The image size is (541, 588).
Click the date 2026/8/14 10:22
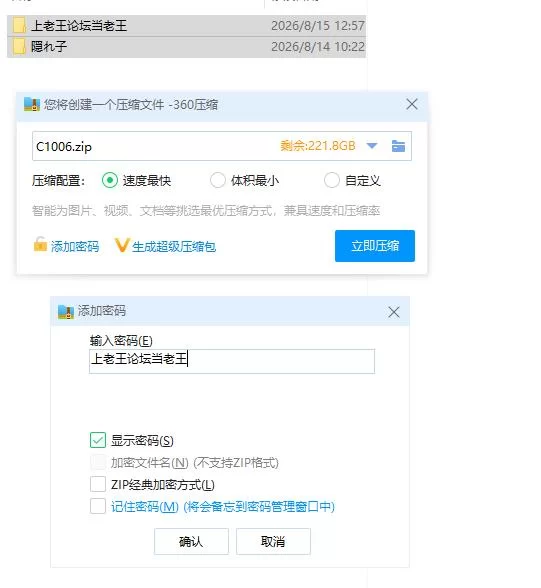click(318, 47)
